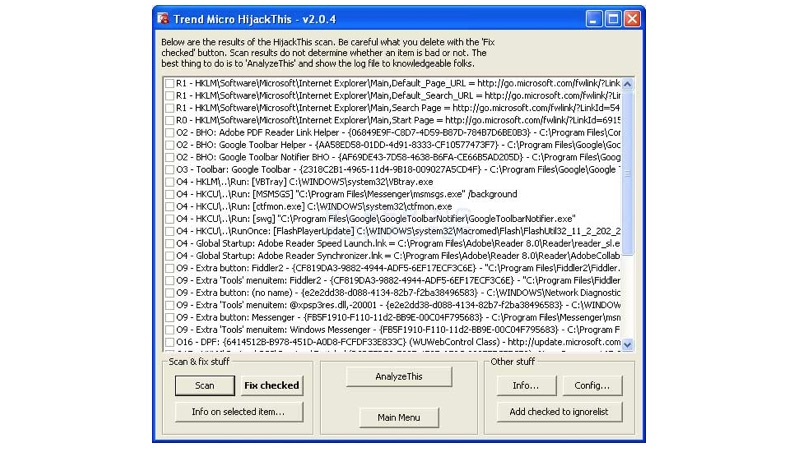Check the Default_Search_URL R1 entry
Viewport: 800px width, 450px height.
pyautogui.click(x=169, y=95)
